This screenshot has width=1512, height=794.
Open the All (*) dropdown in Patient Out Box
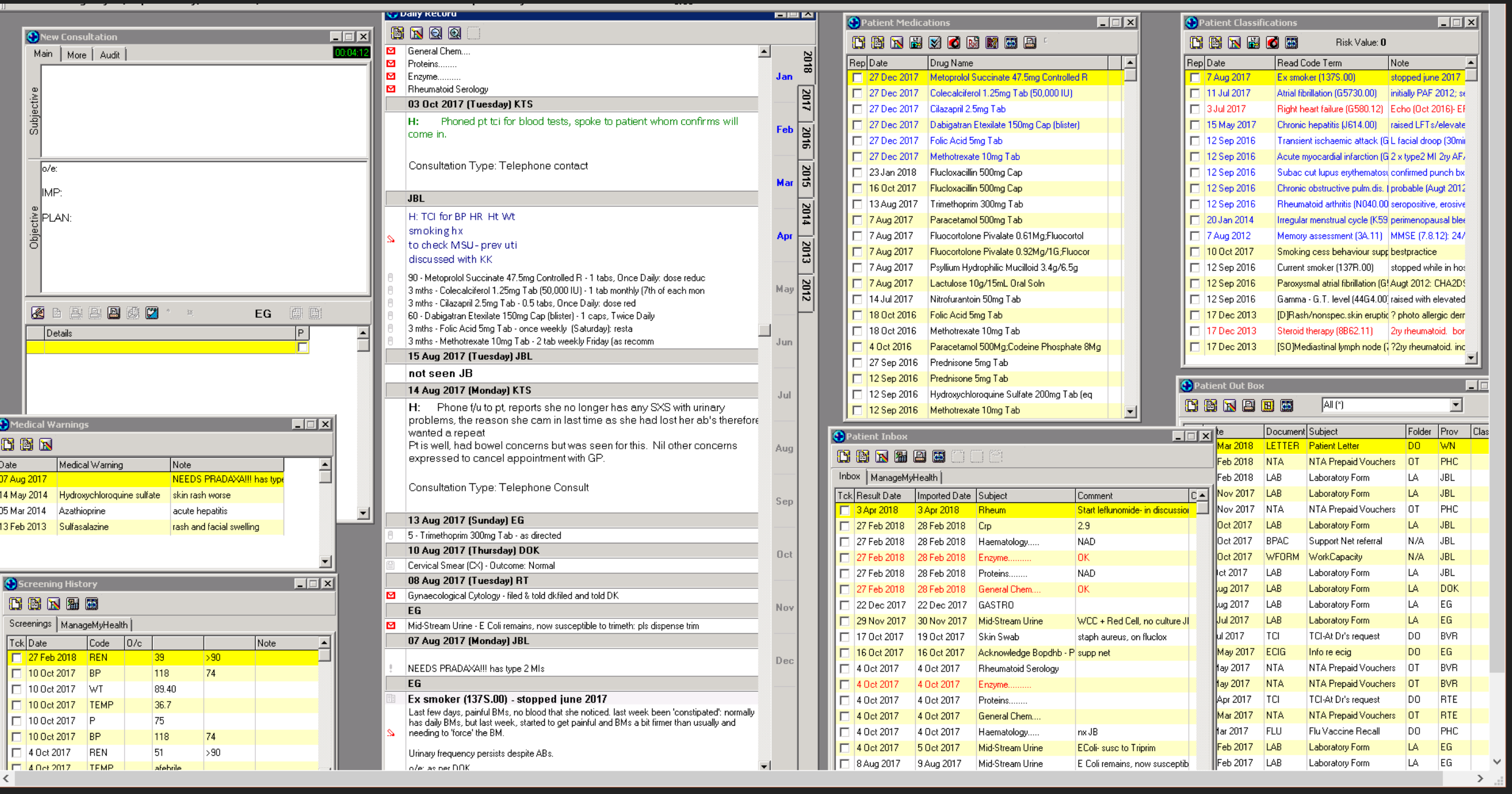(x=1455, y=405)
